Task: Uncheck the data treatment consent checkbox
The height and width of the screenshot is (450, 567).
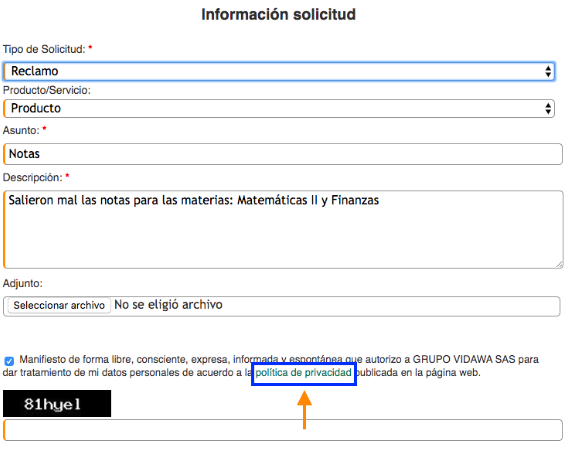Action: pos(9,361)
